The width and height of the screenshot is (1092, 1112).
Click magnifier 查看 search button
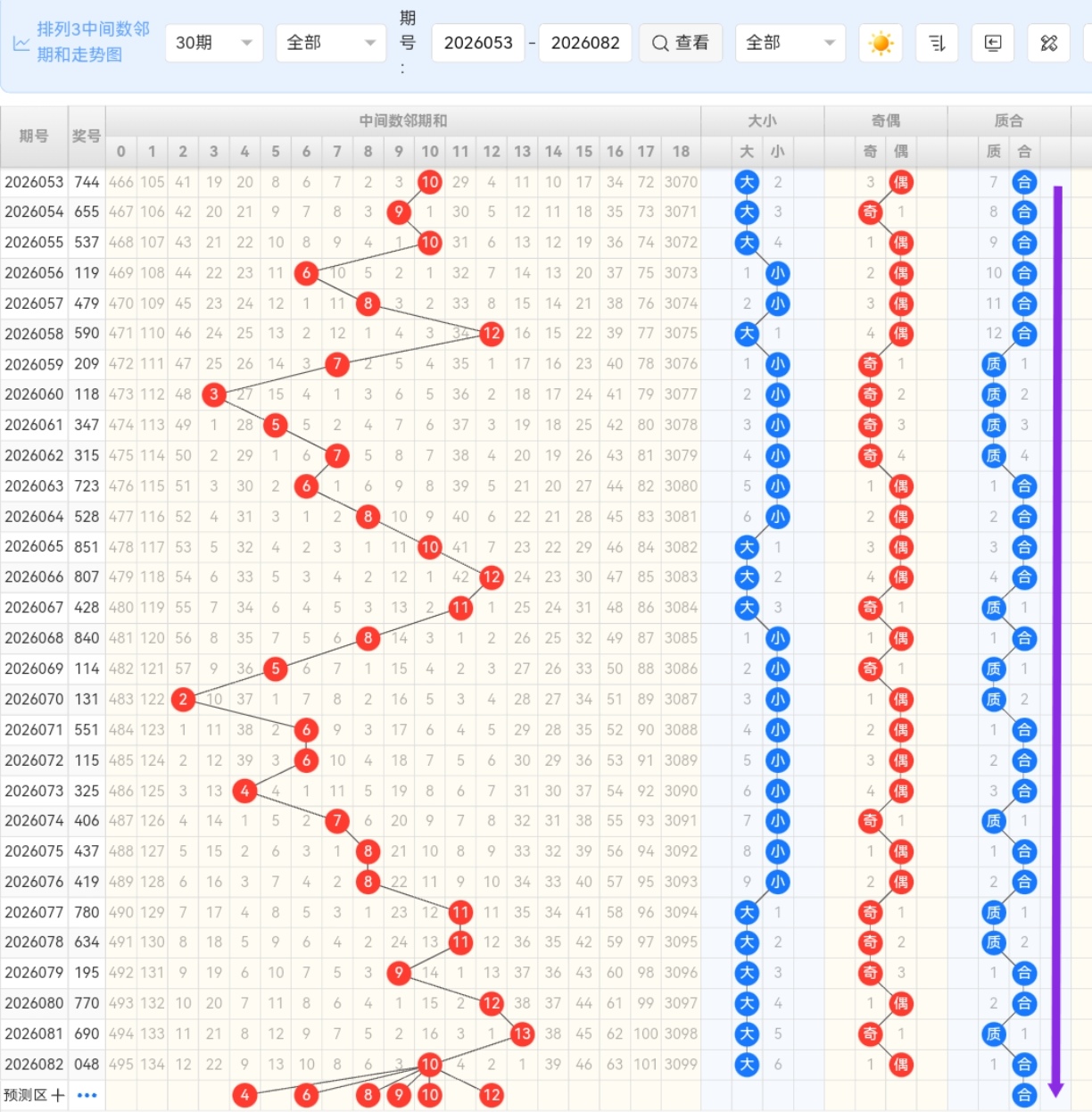(681, 43)
